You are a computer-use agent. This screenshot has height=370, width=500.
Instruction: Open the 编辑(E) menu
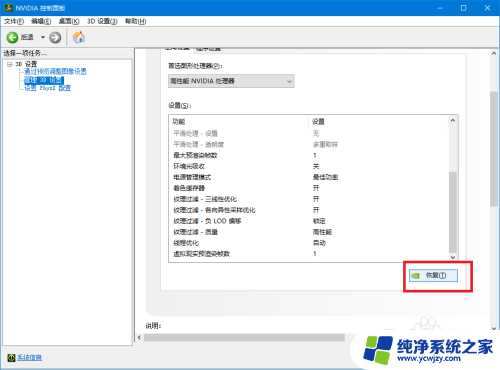pos(41,21)
